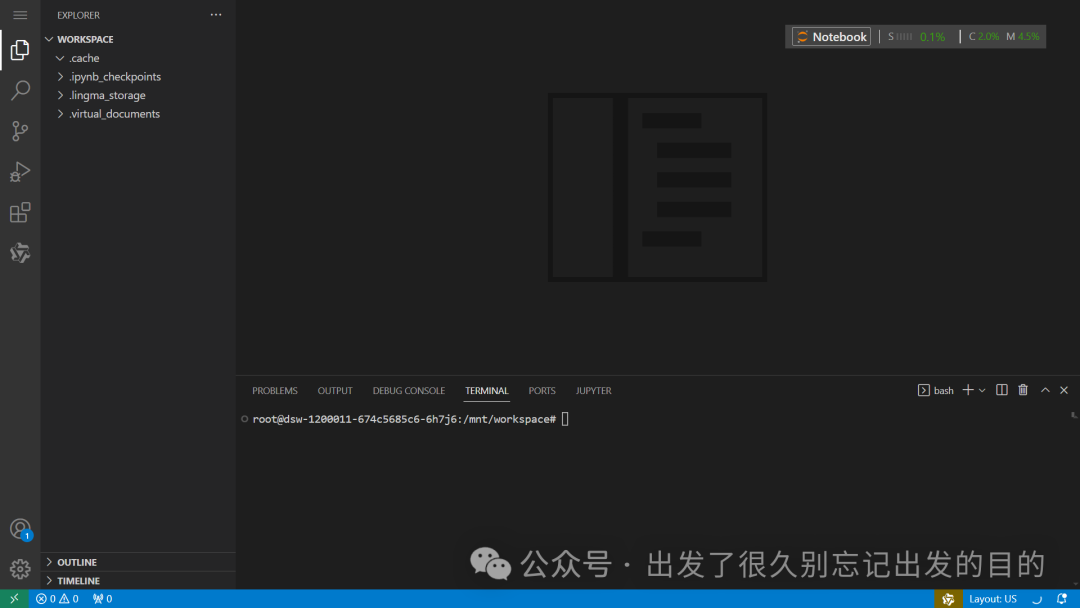This screenshot has width=1080, height=608.
Task: Switch to the PROBLEMS tab
Action: point(274,390)
